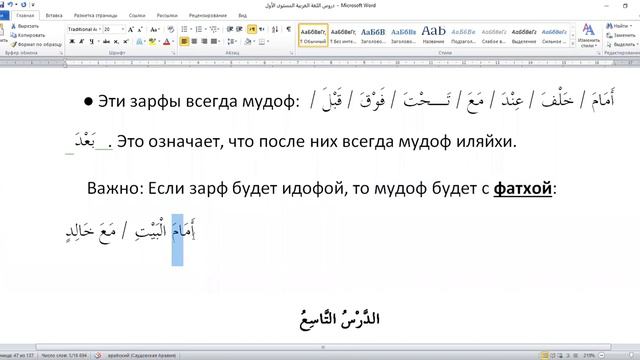Image resolution: width=640 pixels, height=360 pixels.
Task: Click the bulleted list icon
Action: (184, 29)
